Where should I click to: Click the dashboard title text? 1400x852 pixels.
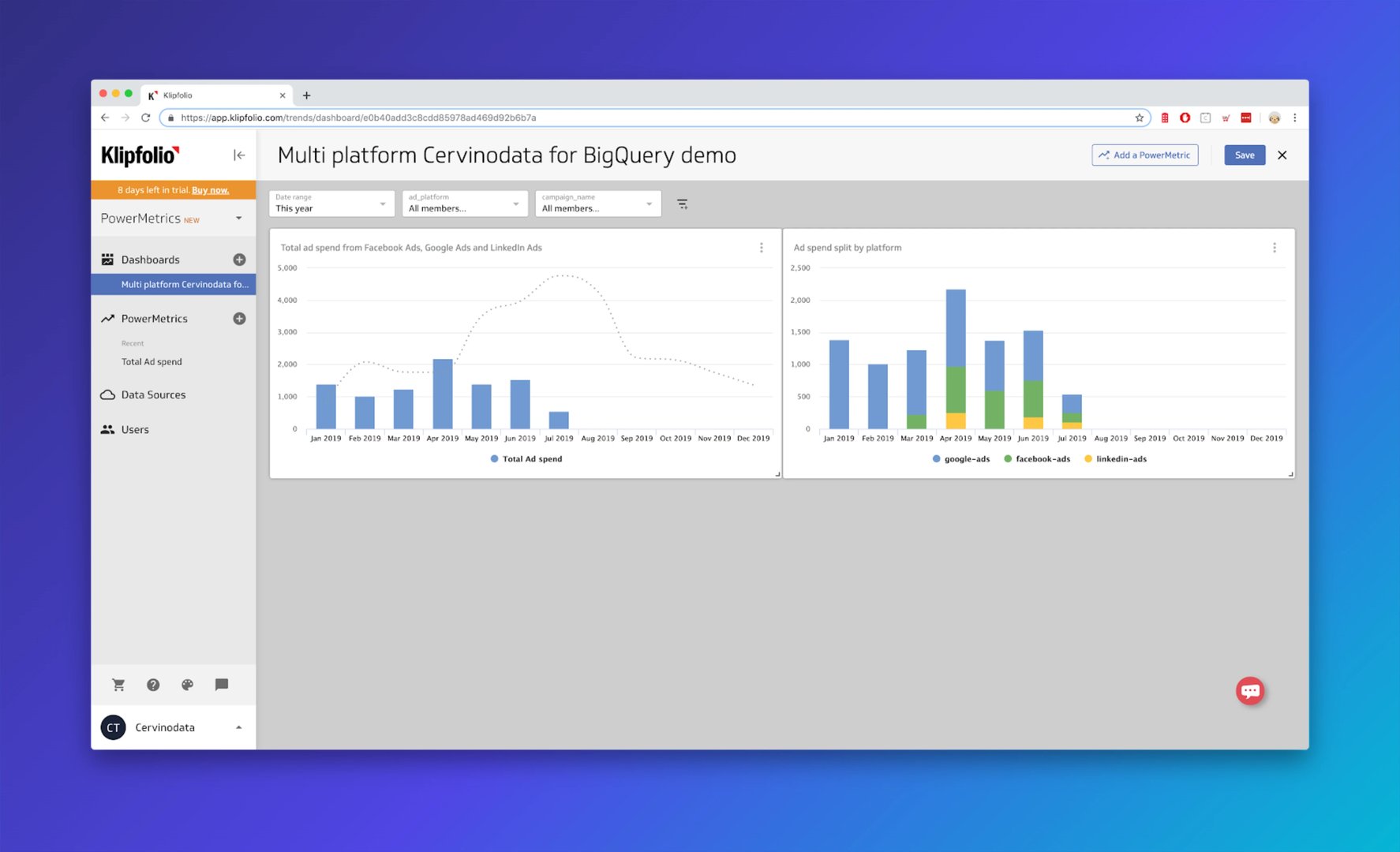tap(507, 155)
